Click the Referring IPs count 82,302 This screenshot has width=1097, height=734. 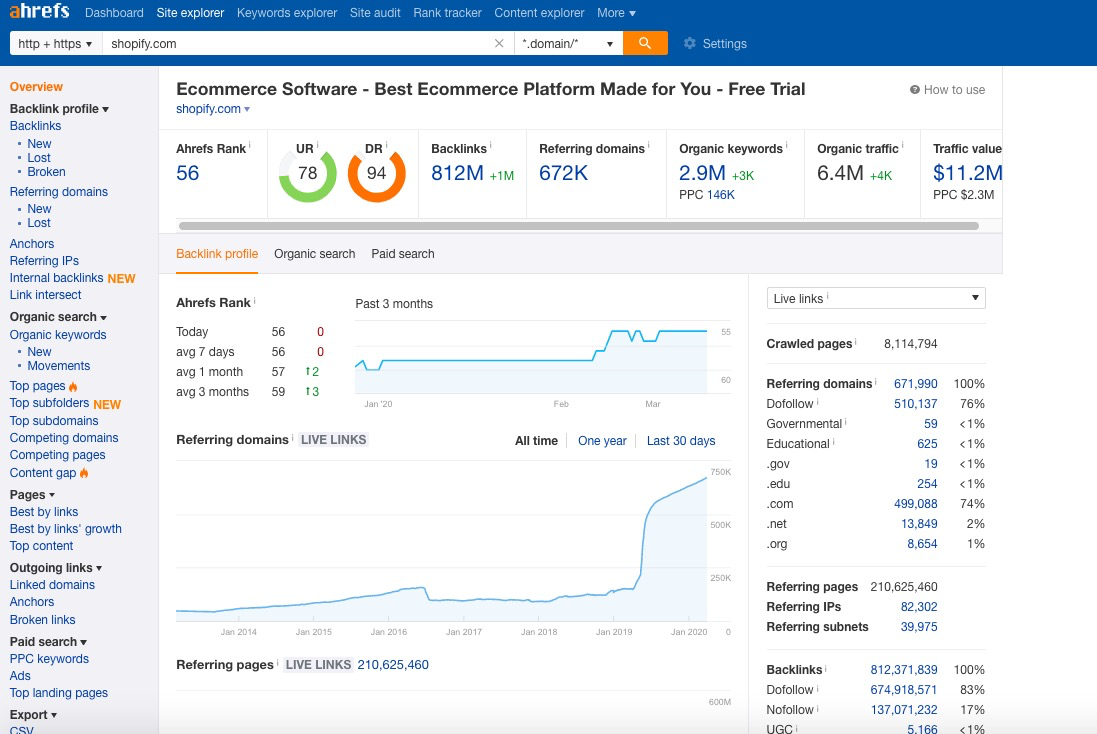(x=919, y=607)
